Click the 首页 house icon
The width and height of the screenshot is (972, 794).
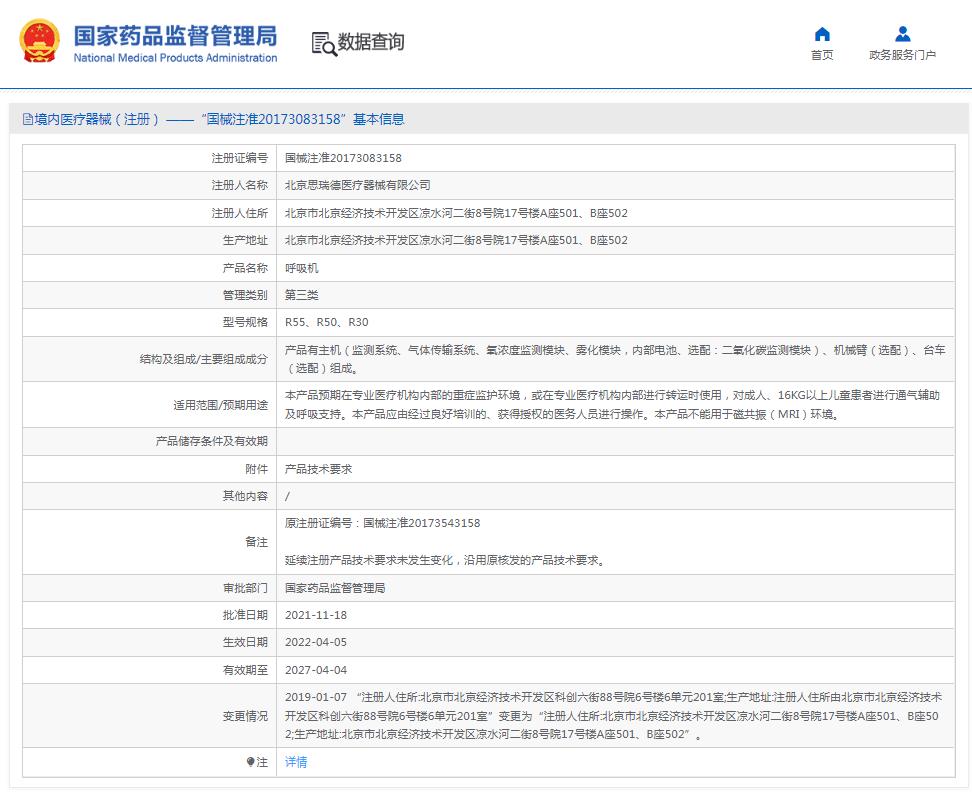(x=822, y=34)
